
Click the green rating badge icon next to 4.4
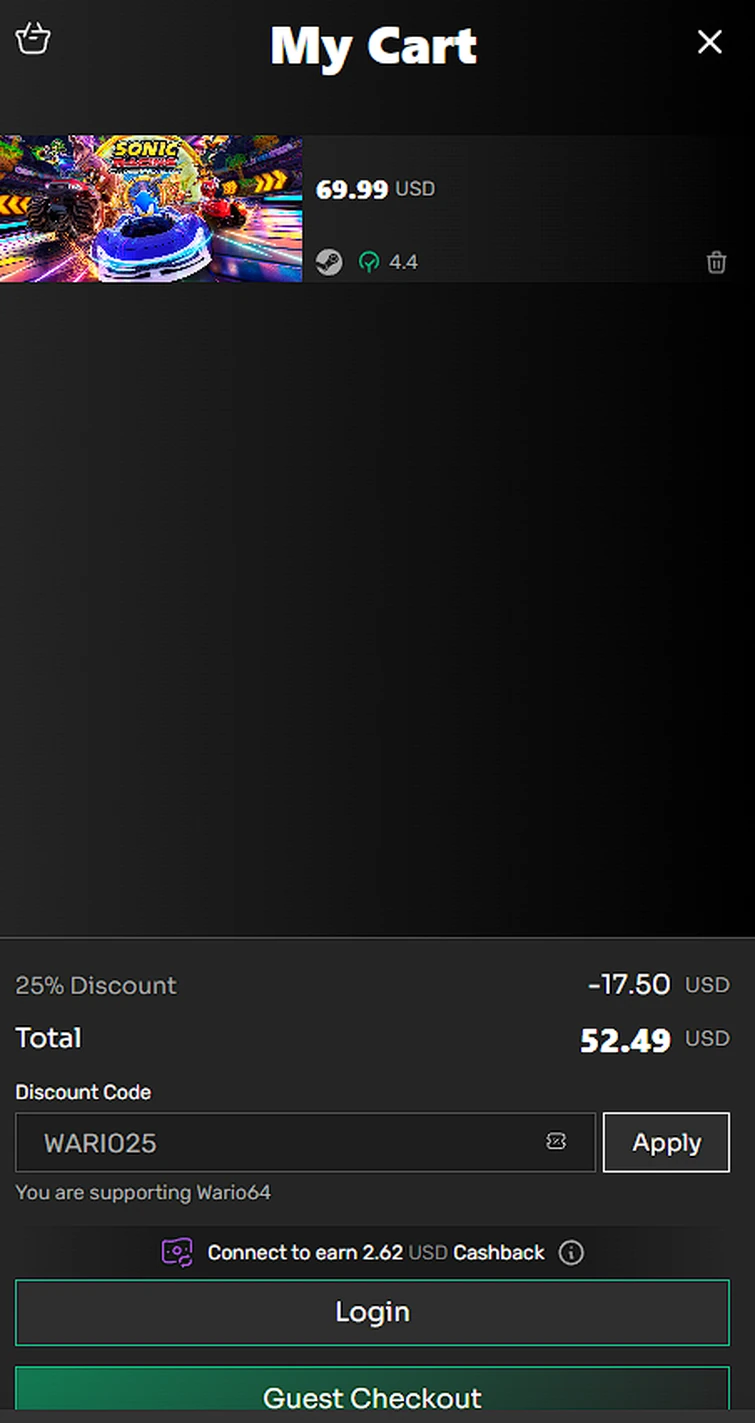point(368,262)
